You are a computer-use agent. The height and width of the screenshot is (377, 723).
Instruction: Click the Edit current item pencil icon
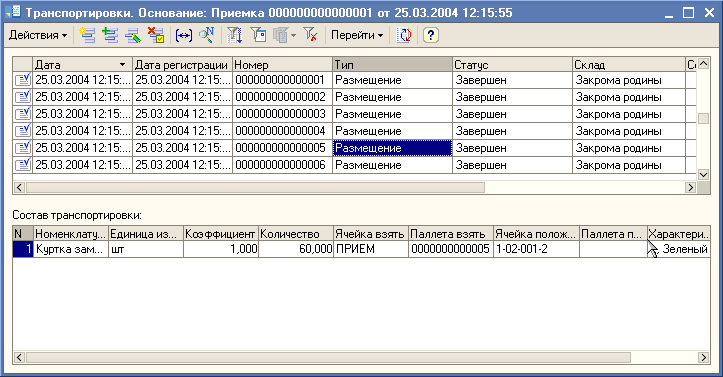[133, 35]
